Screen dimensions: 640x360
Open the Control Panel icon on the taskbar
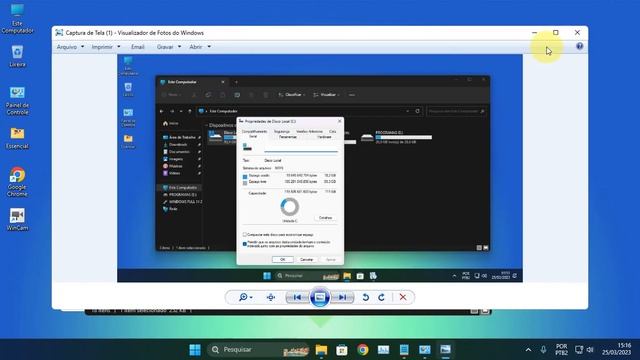pyautogui.click(x=424, y=350)
